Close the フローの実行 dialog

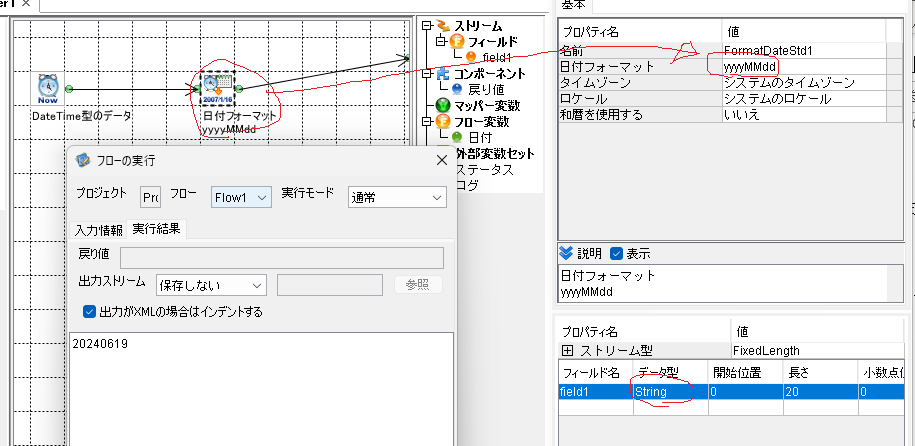point(442,161)
